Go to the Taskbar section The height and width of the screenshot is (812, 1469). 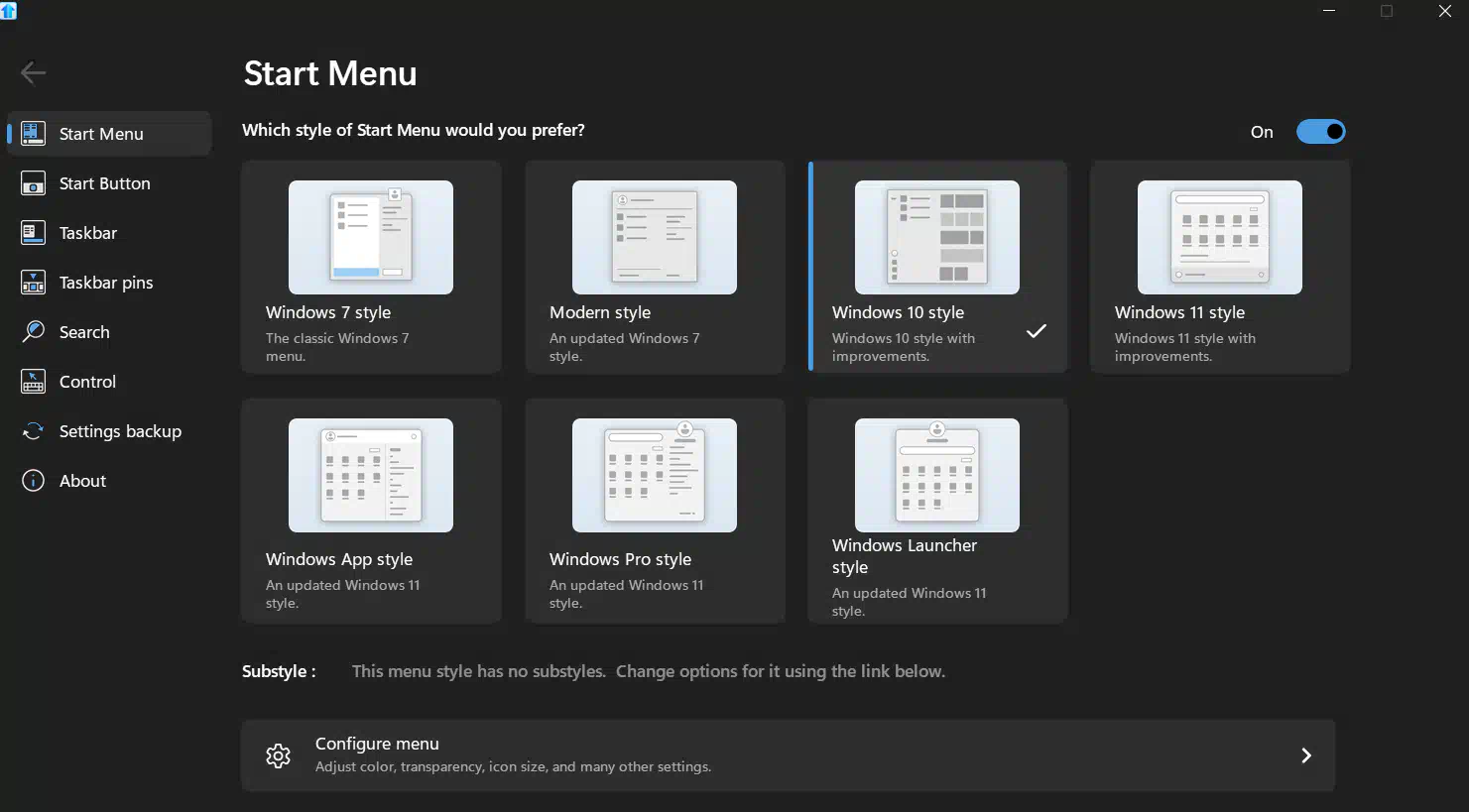click(x=109, y=233)
